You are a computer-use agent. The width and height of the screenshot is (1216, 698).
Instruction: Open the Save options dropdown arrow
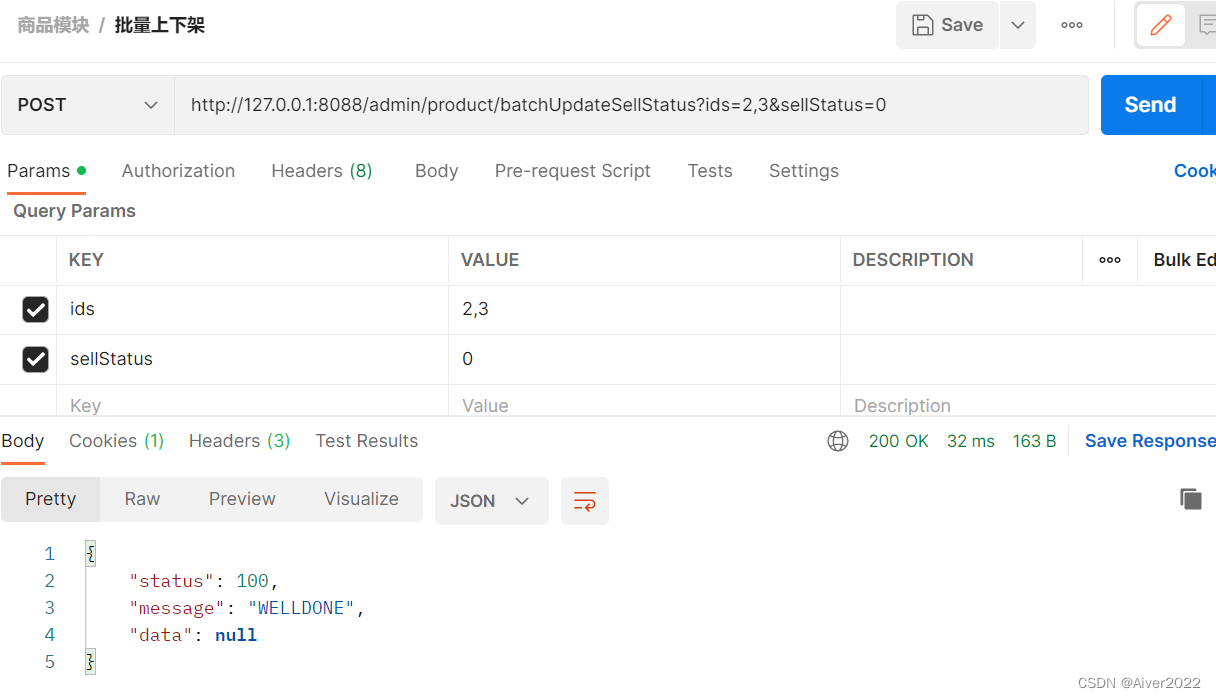(x=1018, y=25)
